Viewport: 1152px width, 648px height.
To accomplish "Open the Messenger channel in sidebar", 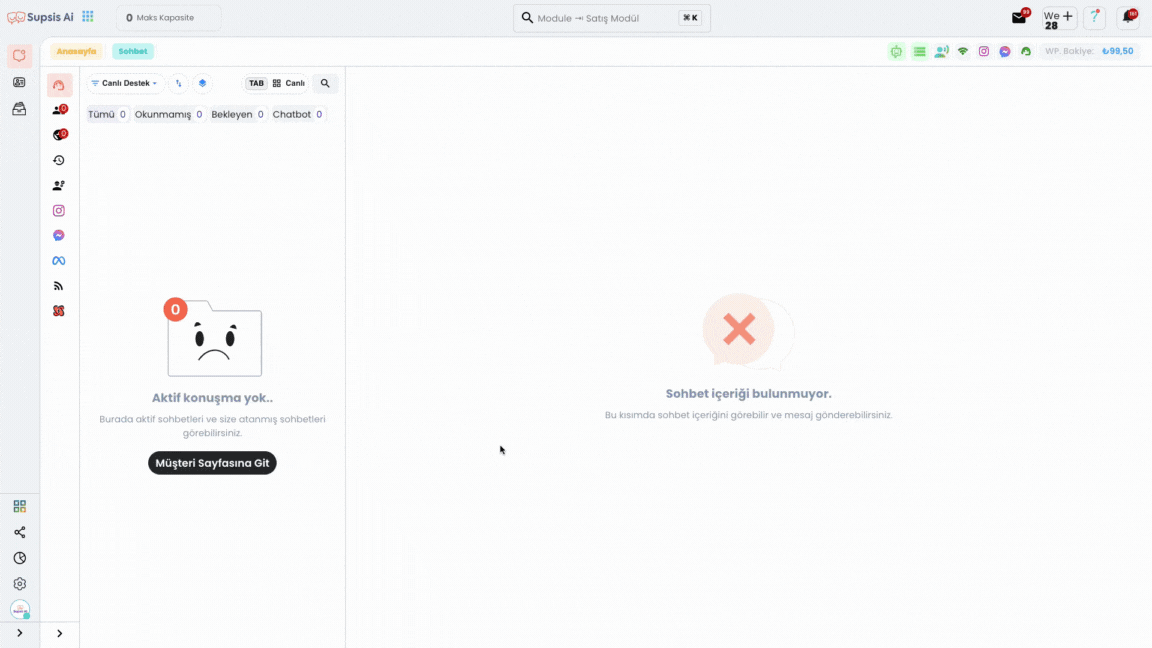I will (59, 236).
